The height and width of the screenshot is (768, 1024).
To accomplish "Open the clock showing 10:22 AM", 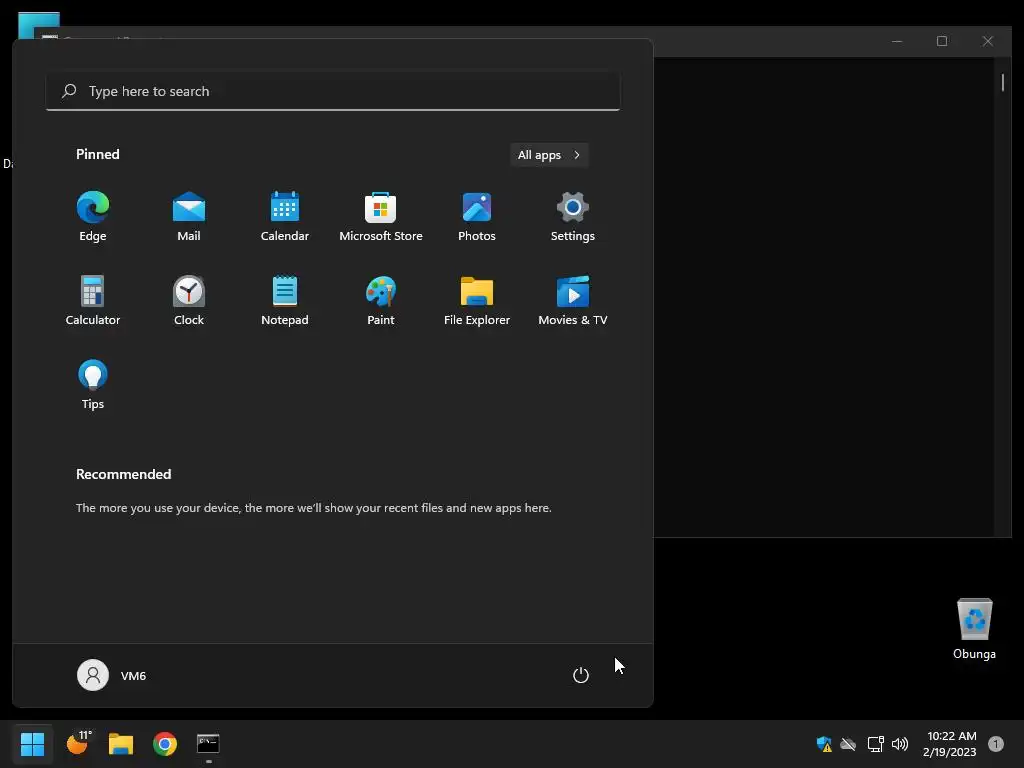I will pos(950,744).
